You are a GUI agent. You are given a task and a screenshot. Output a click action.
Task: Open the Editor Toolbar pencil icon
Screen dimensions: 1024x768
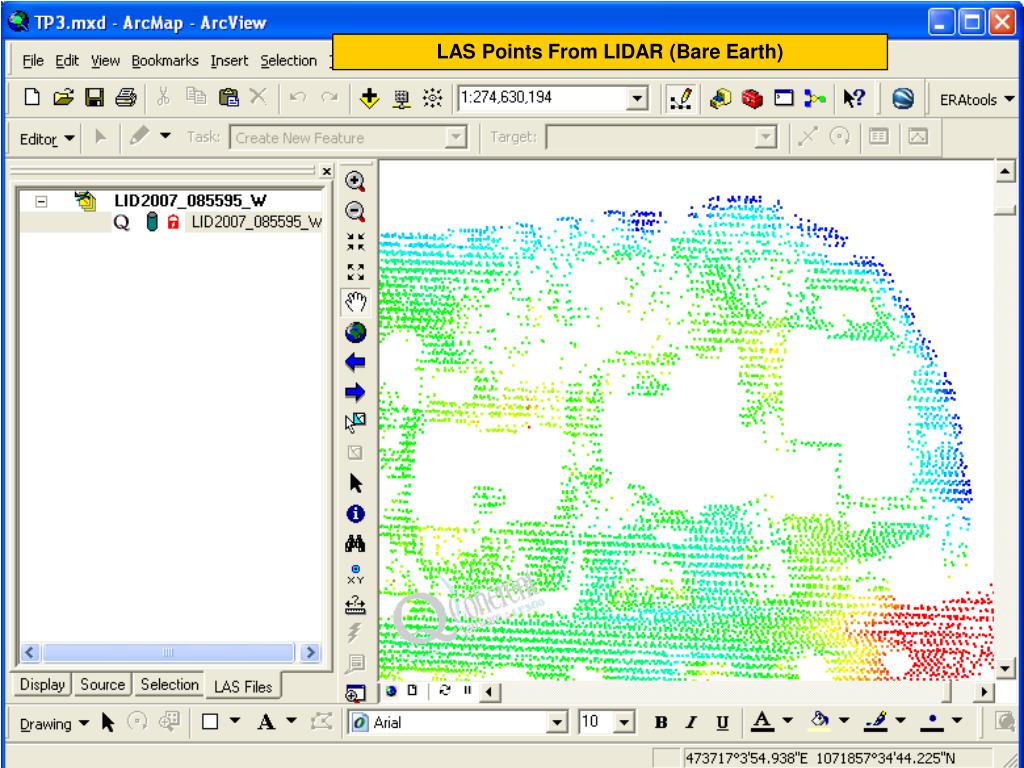[682, 99]
